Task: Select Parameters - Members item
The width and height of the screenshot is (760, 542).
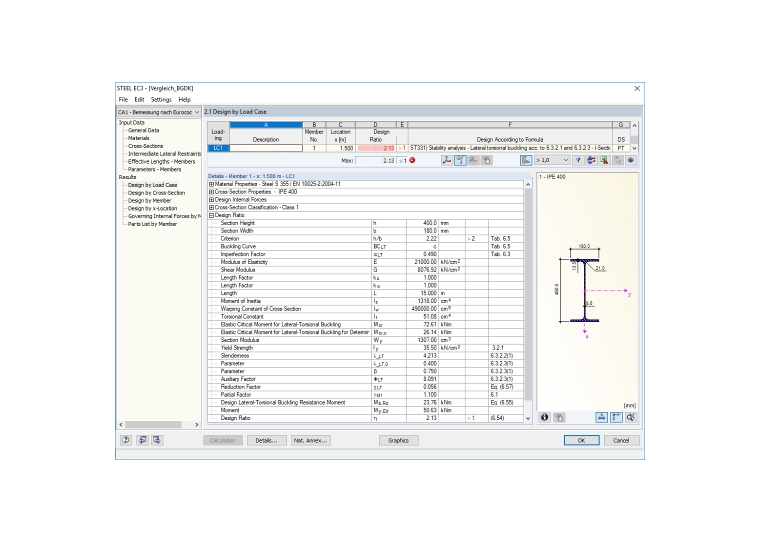Action: coord(155,169)
